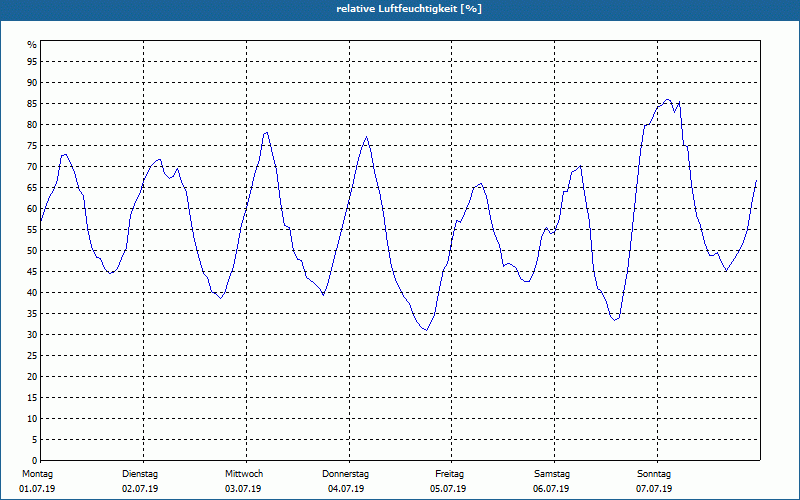The image size is (800, 500).
Task: Click the date label 03.07.19
Action: (x=243, y=489)
